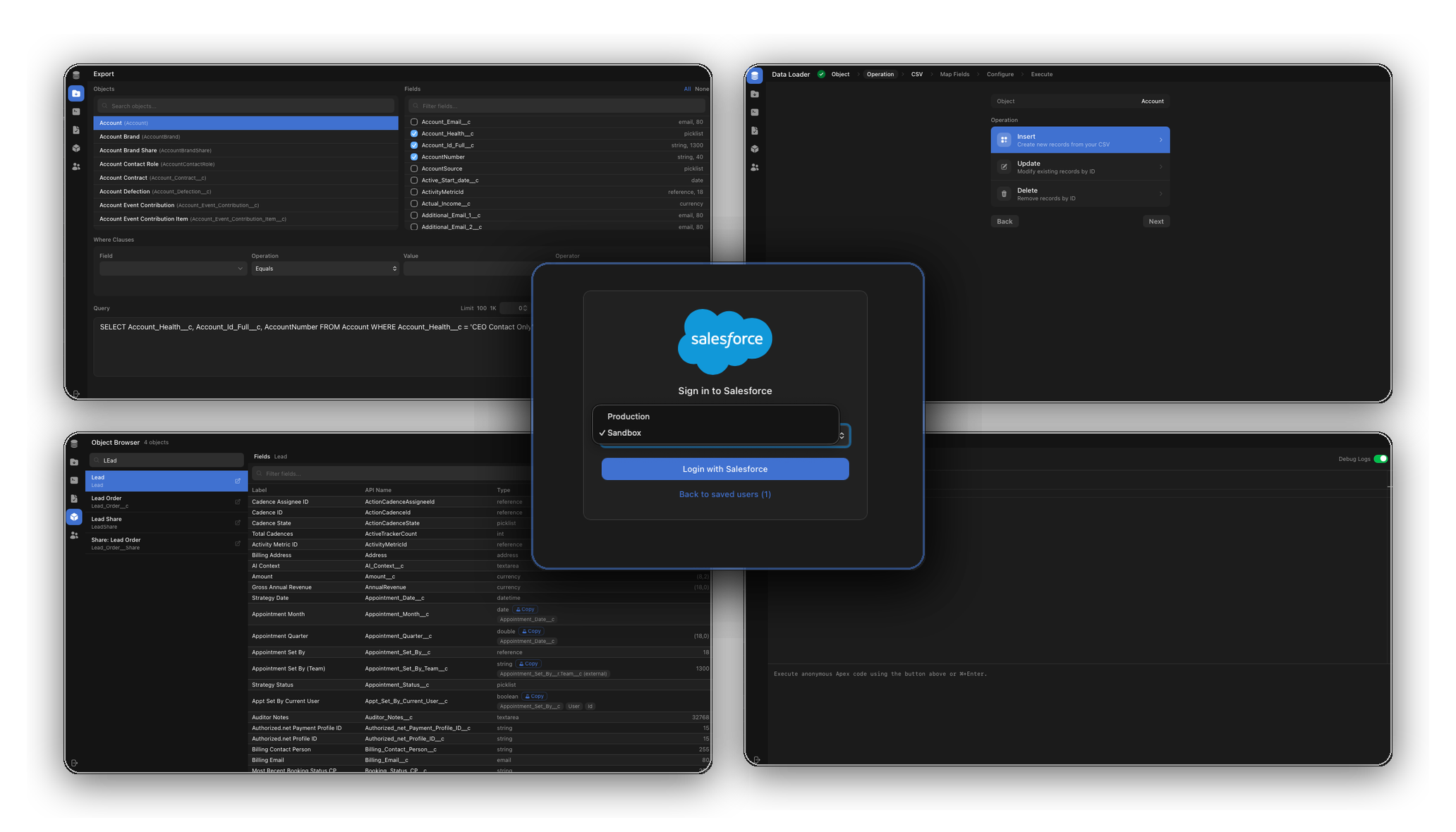This screenshot has height=832, width=1456.
Task: Uncheck the Account_Id_Full__c field checkbox
Action: point(414,145)
